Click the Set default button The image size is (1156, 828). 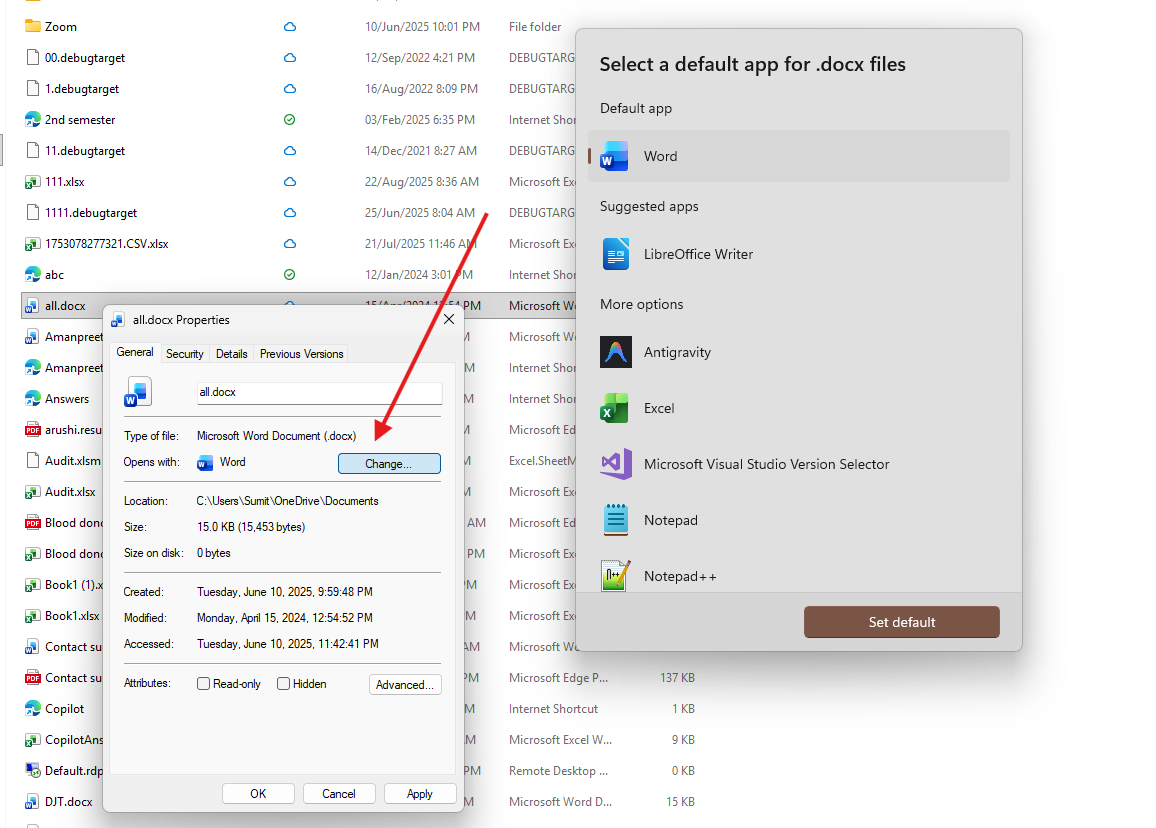point(902,622)
